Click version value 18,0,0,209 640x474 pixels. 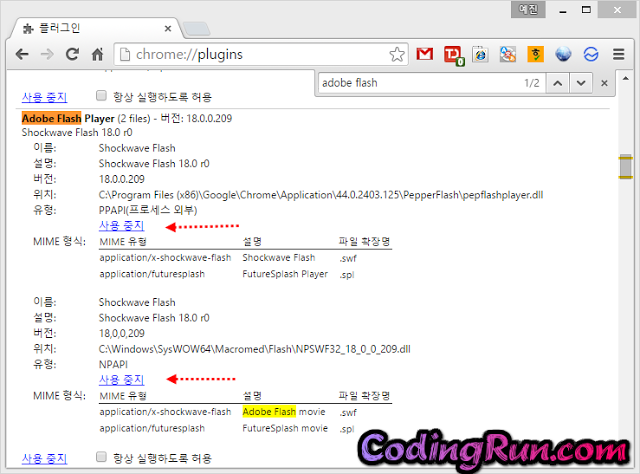122,334
